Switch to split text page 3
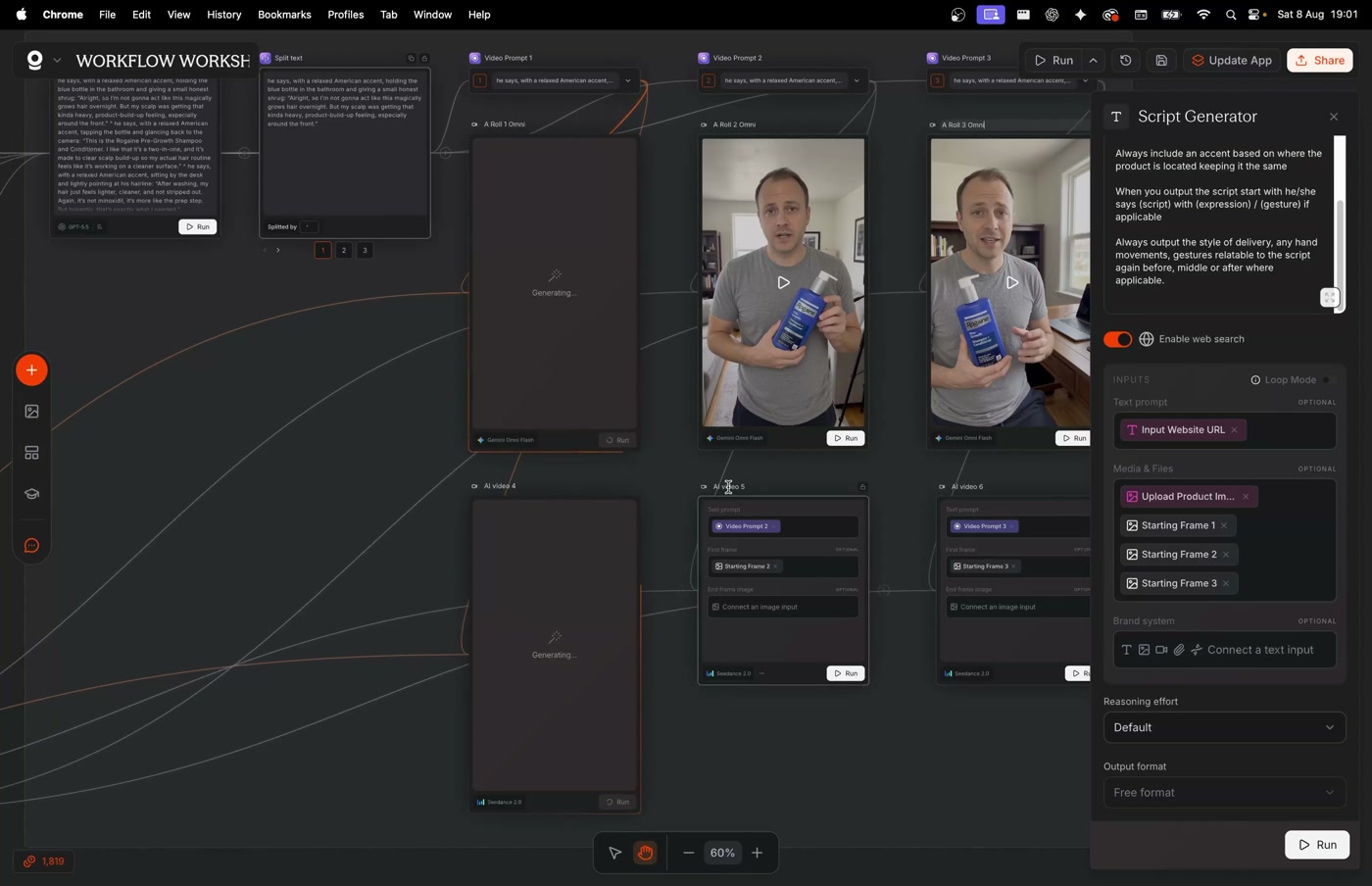This screenshot has width=1372, height=886. pyautogui.click(x=365, y=250)
